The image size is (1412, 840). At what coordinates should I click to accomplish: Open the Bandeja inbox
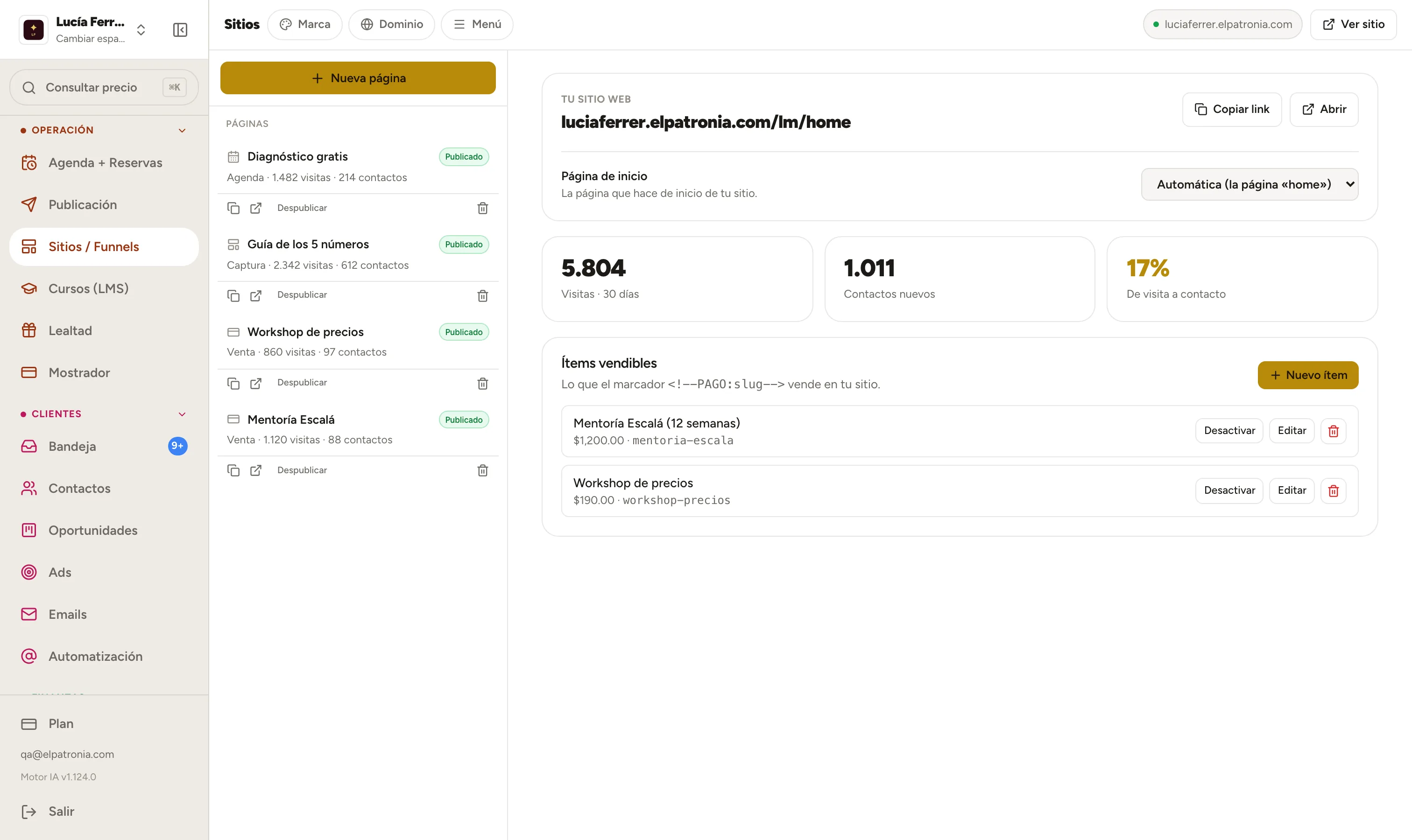[104, 446]
